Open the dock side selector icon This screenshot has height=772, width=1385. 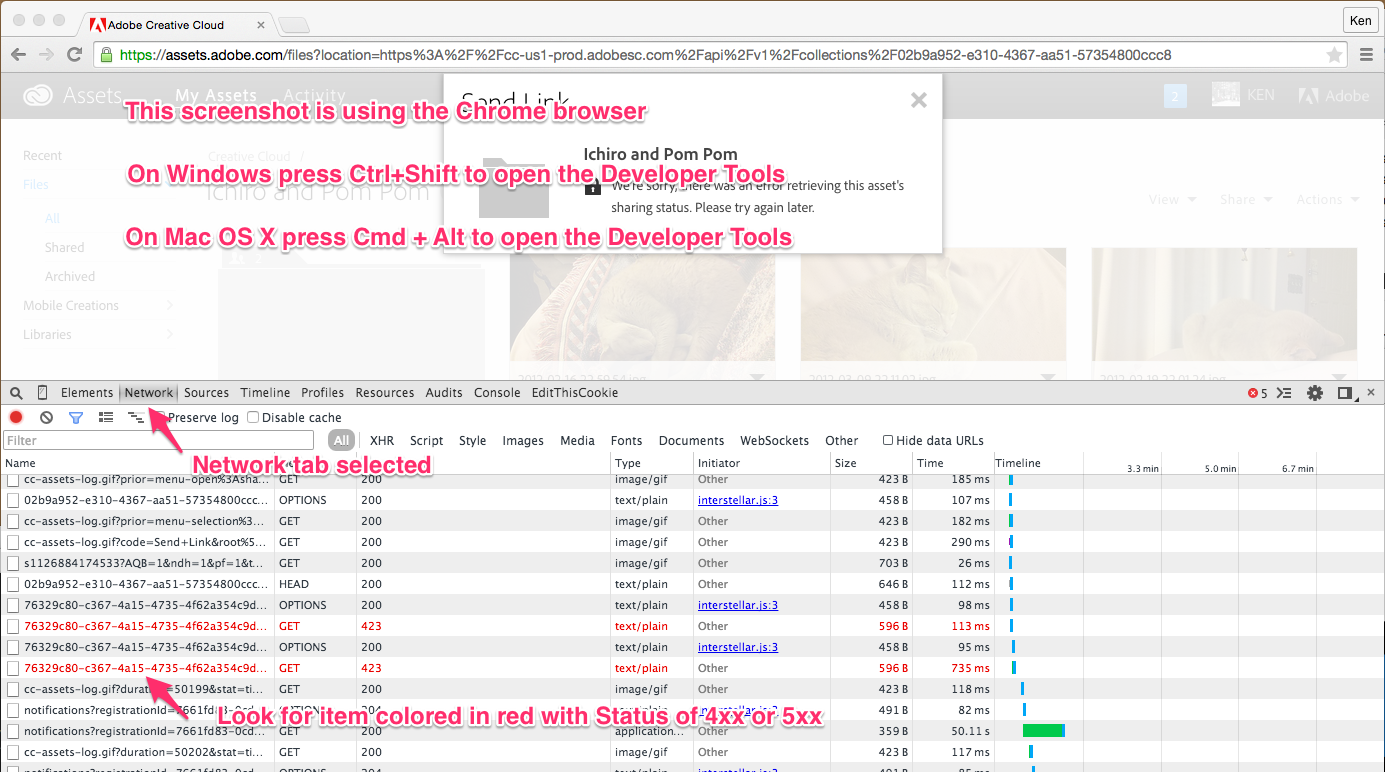click(x=1345, y=393)
